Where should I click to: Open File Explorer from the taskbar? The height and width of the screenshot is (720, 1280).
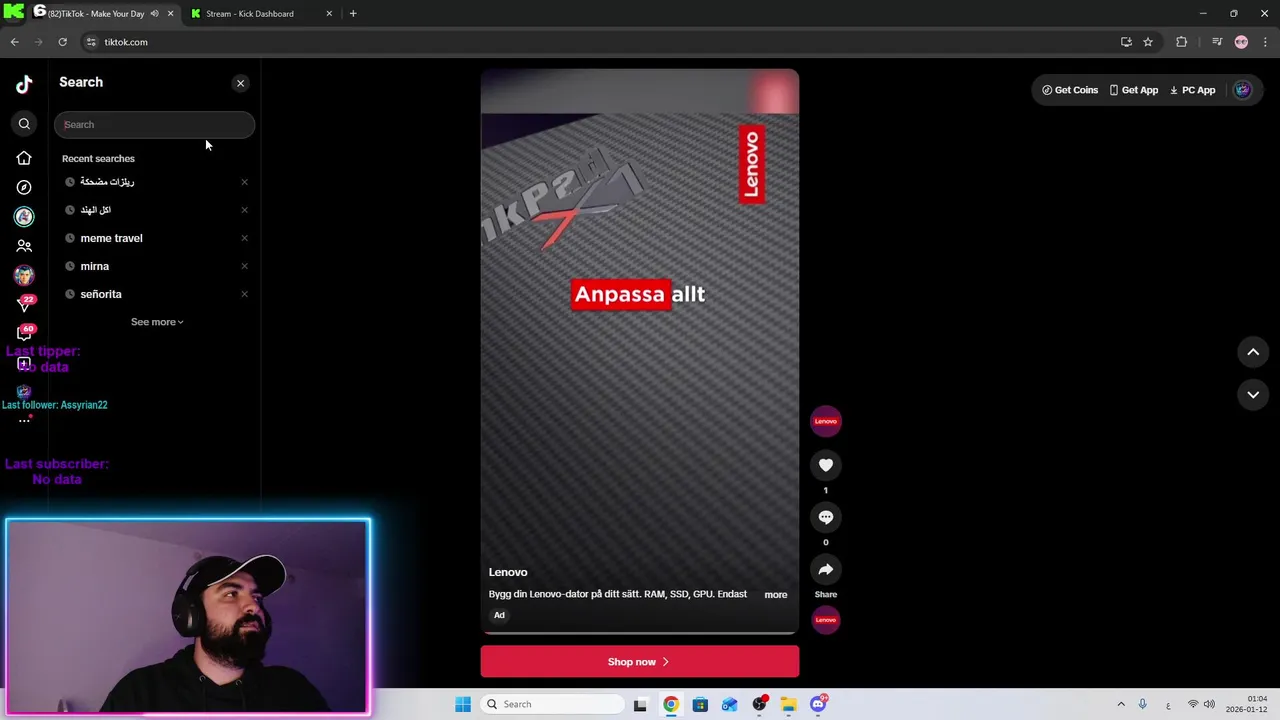click(788, 704)
